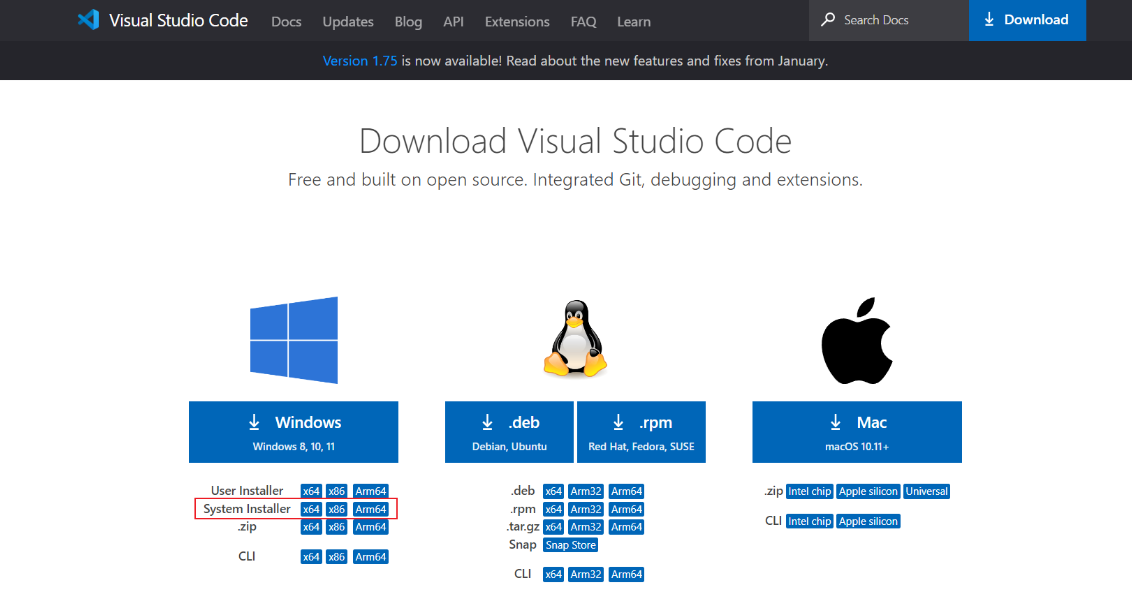Download Windows System Installer Arm64
The width and height of the screenshot is (1132, 591).
coord(370,509)
